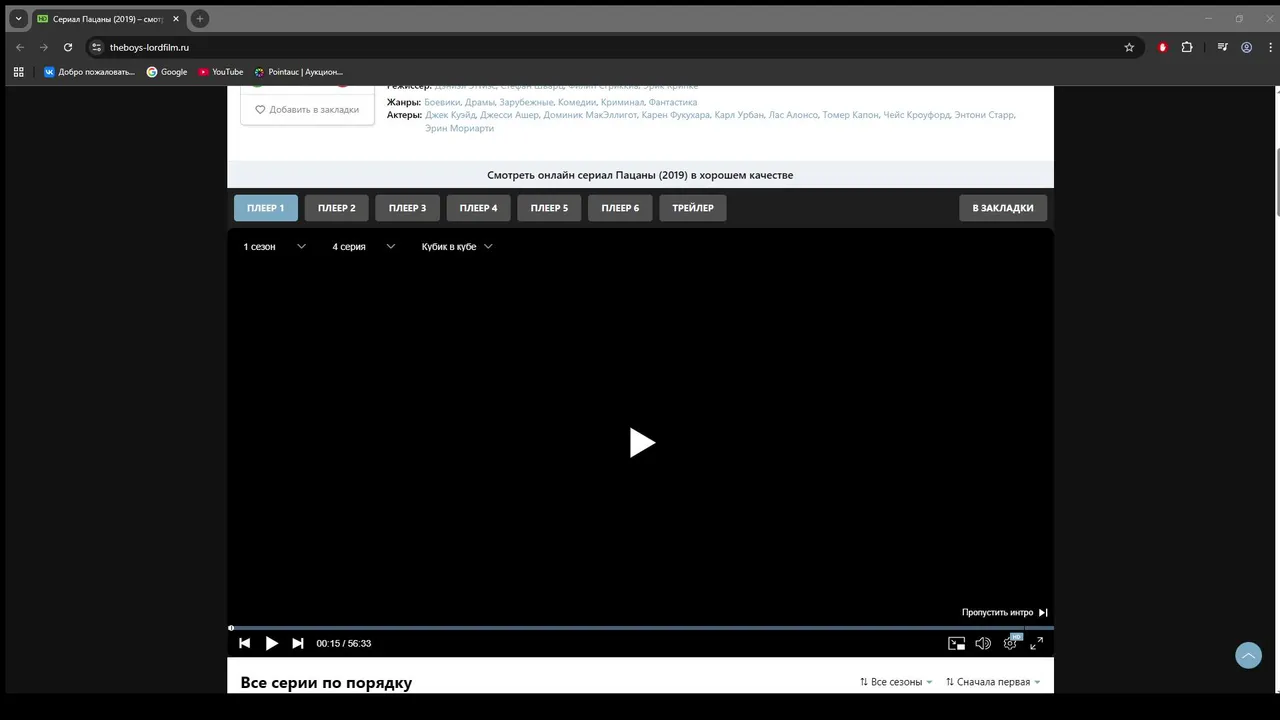Screen dimensions: 1280x720
Task: Open the Криминал genre link
Action: [622, 102]
